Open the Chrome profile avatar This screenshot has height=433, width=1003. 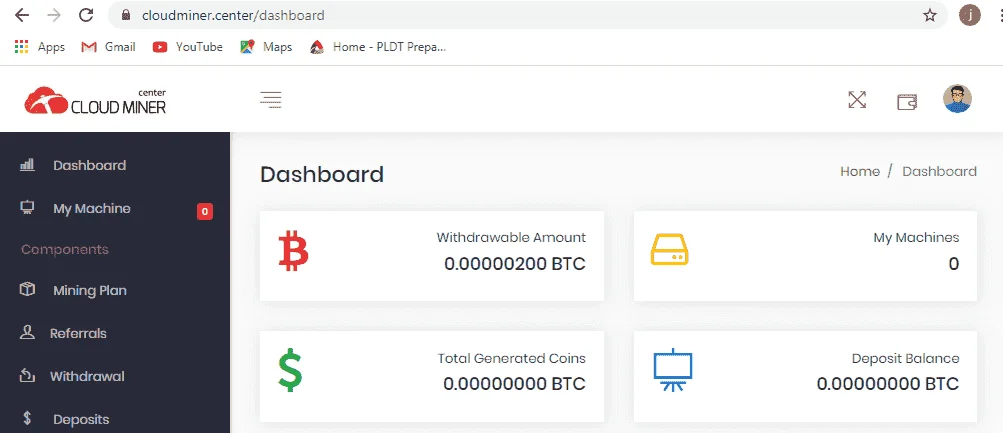click(970, 15)
